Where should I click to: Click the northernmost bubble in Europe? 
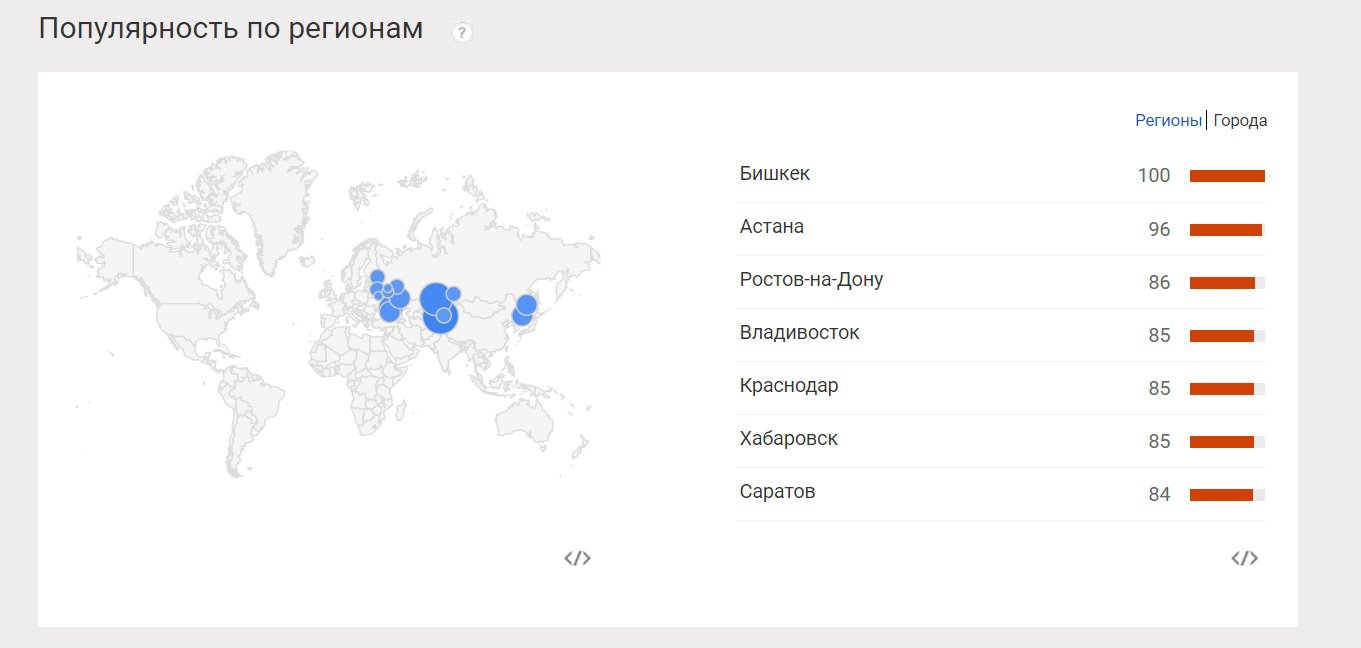[377, 277]
